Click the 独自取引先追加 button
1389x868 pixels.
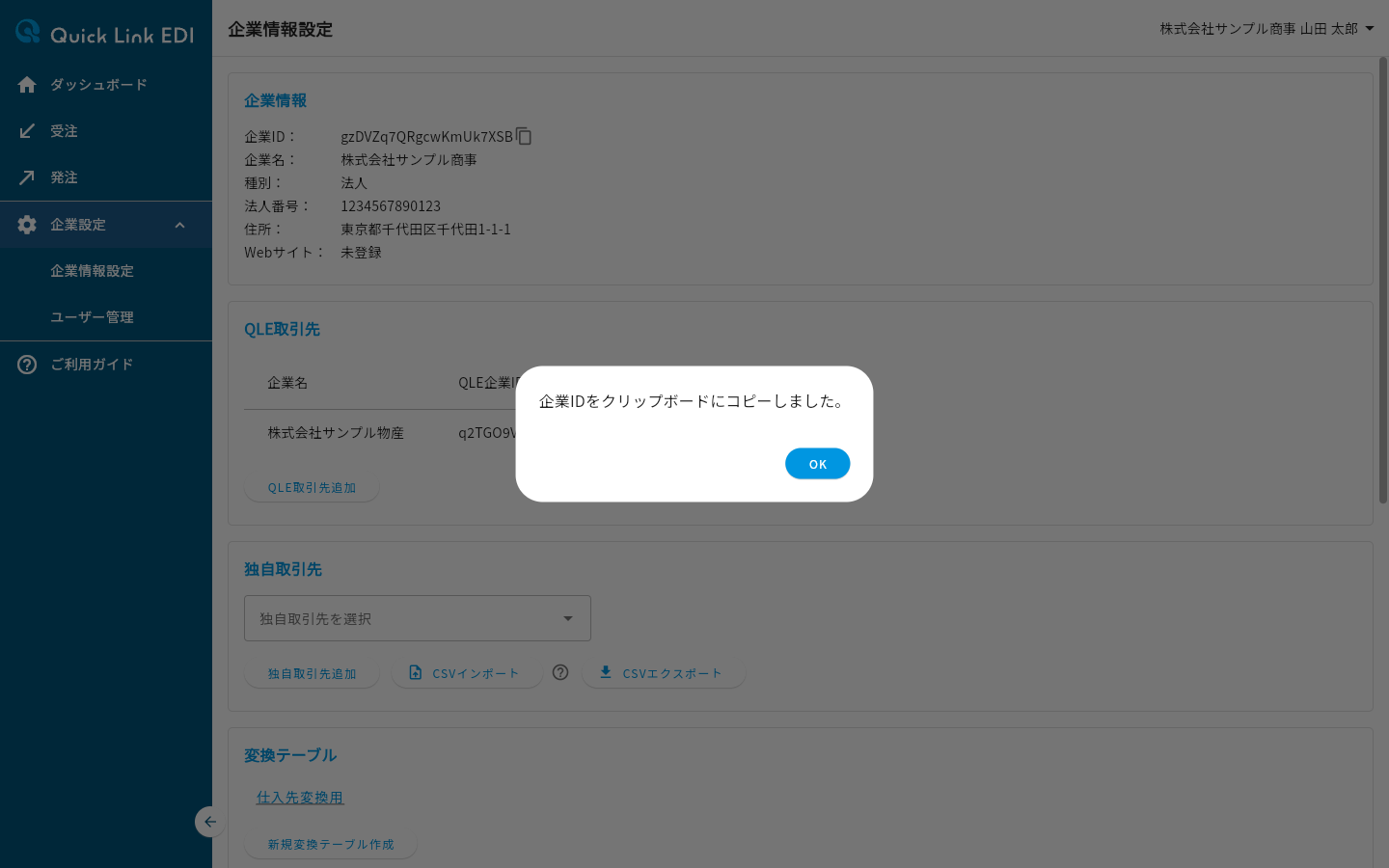[x=312, y=674]
